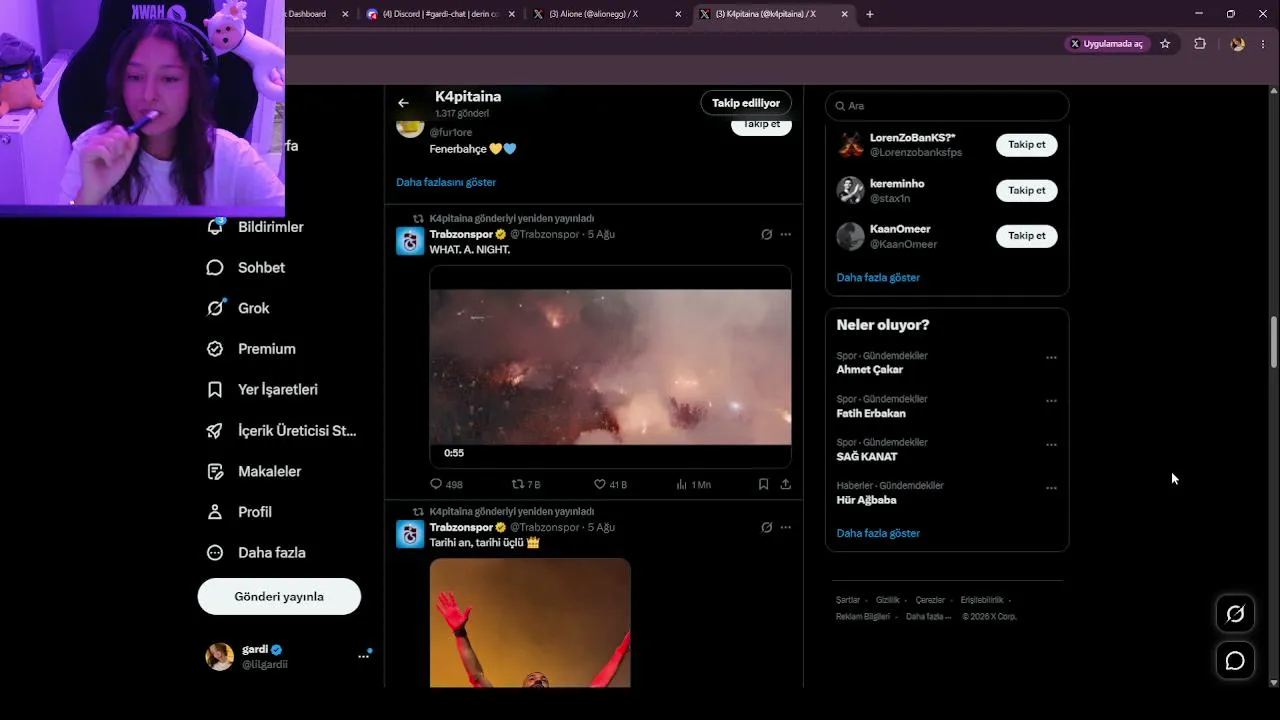Open the Çerezler footer link
This screenshot has width=1280, height=720.
930,600
